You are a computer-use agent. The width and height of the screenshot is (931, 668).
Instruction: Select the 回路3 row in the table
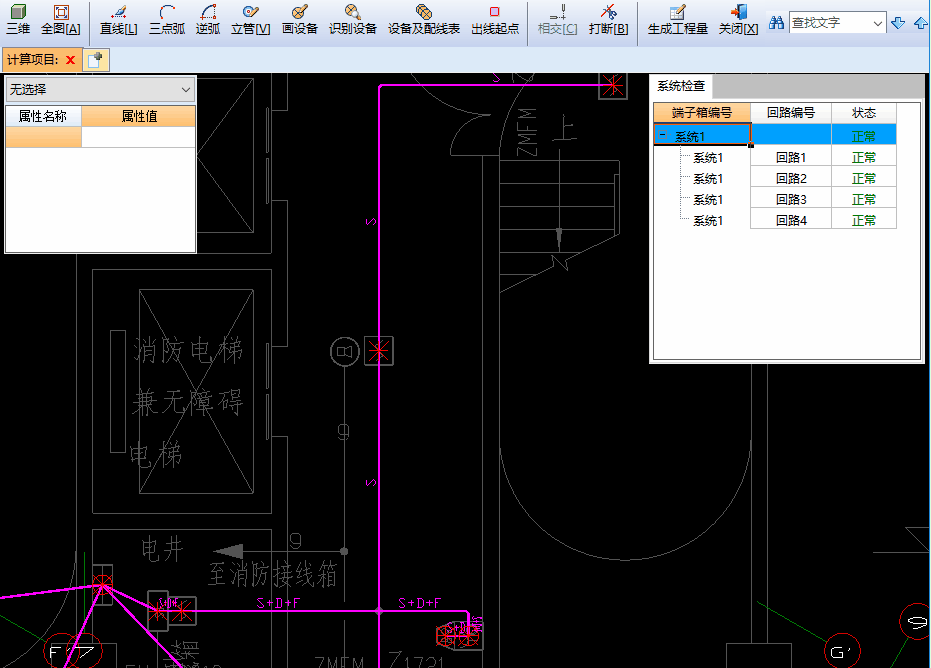click(x=790, y=200)
